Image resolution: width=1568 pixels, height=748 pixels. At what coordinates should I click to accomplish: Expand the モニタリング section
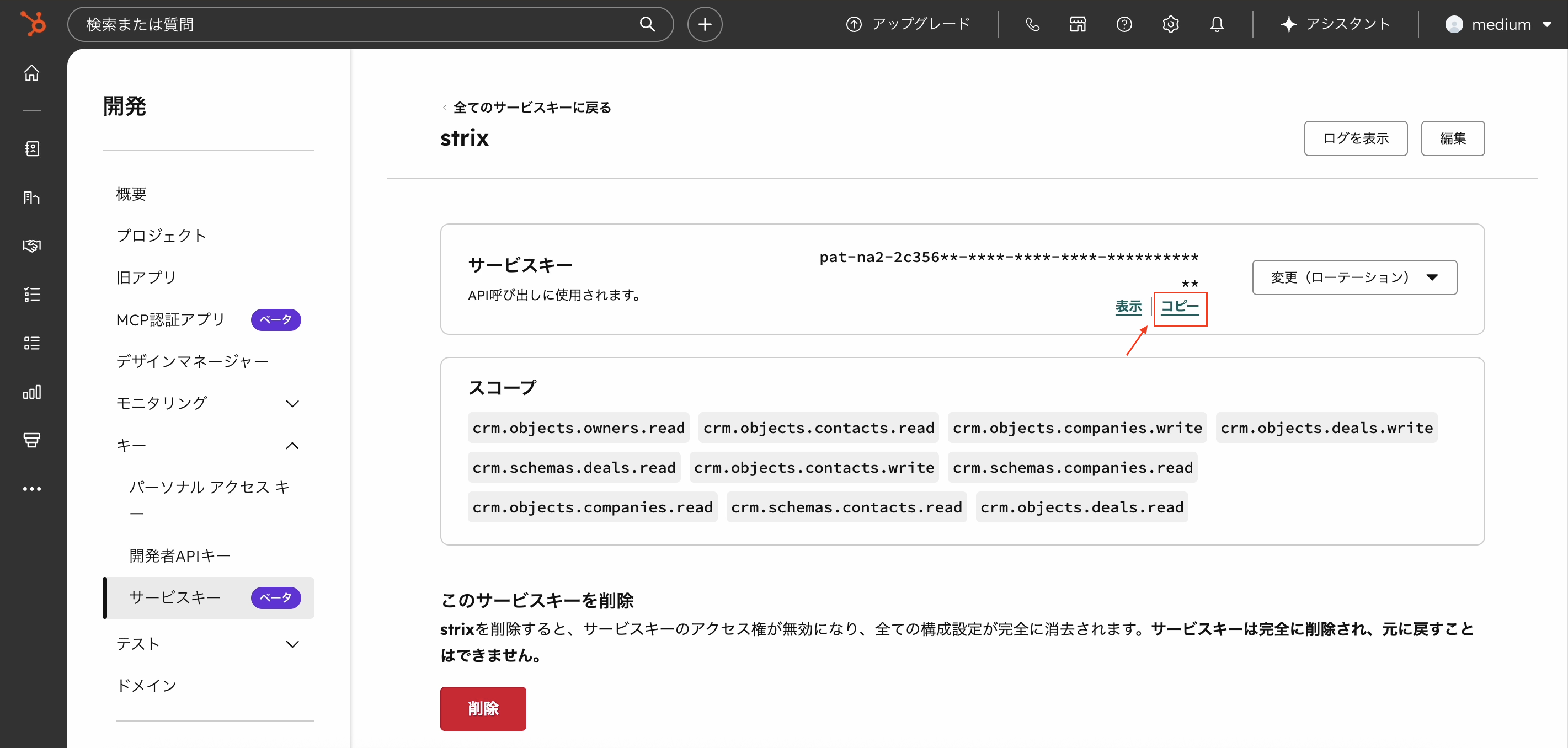[208, 403]
